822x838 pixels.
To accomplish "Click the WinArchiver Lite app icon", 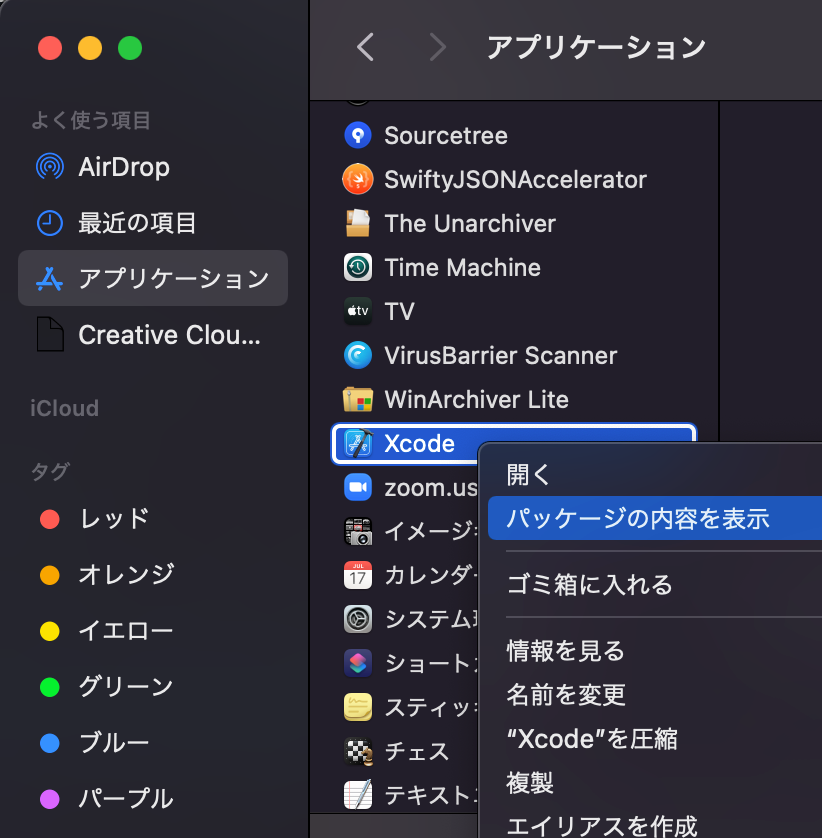I will click(x=358, y=399).
